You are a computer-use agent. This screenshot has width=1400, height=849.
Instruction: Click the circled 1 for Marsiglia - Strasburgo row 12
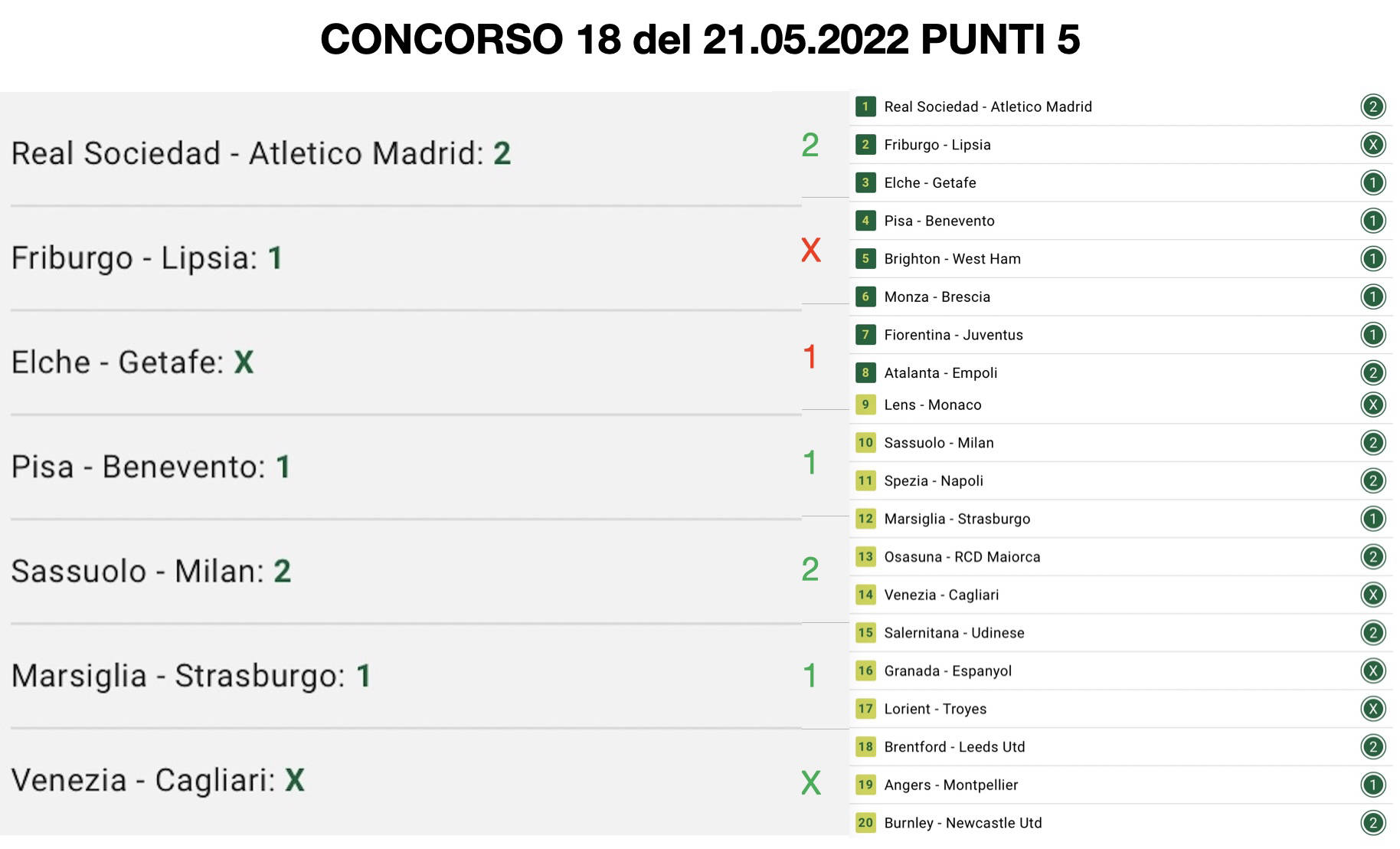pos(1372,519)
